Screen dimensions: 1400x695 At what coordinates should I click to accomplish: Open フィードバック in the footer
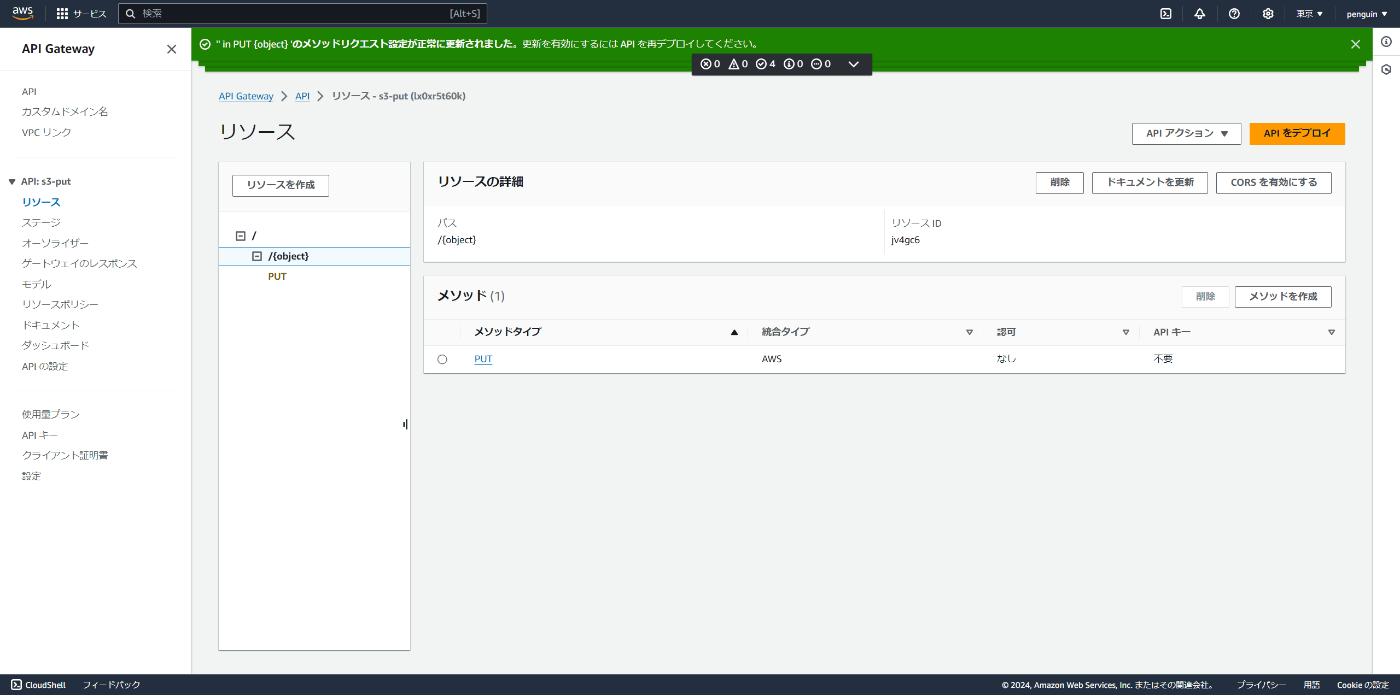(x=111, y=685)
